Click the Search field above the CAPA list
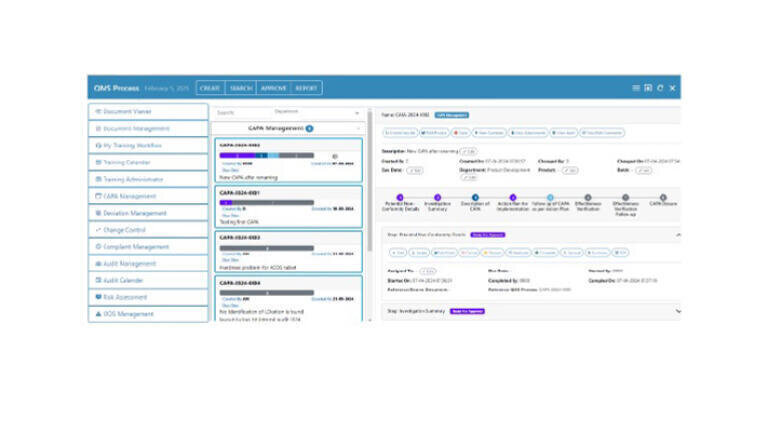768x432 pixels. click(242, 113)
